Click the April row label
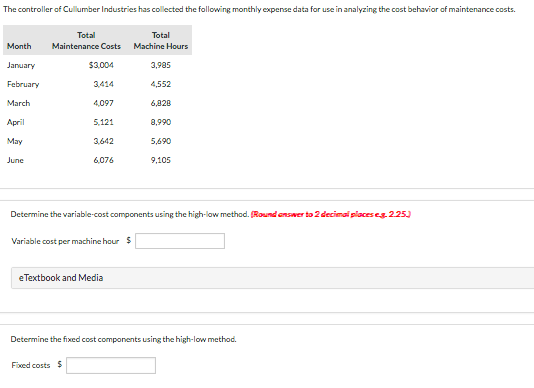534x388 pixels. (15, 122)
